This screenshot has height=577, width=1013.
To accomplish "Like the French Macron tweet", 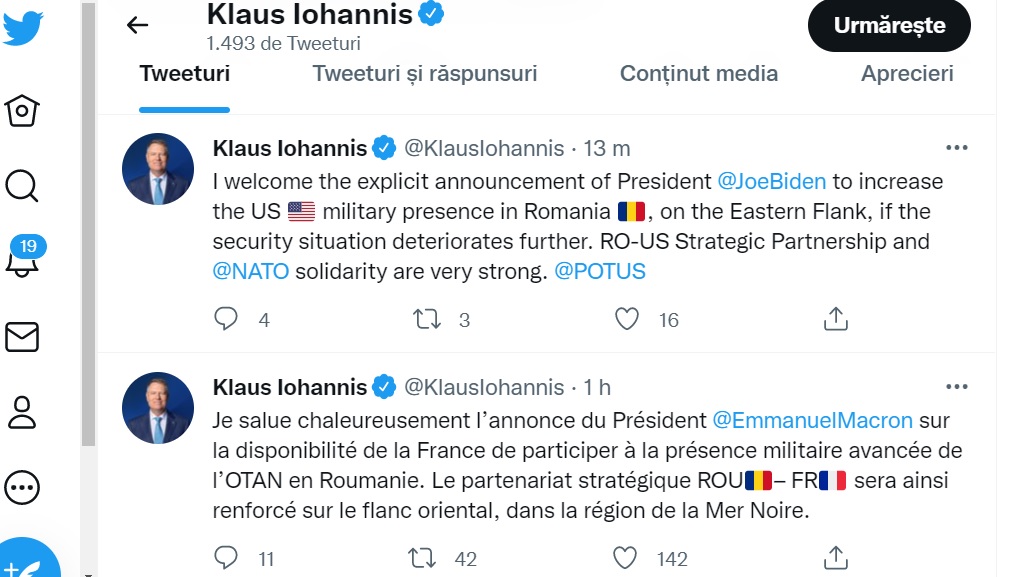I will pos(626,558).
